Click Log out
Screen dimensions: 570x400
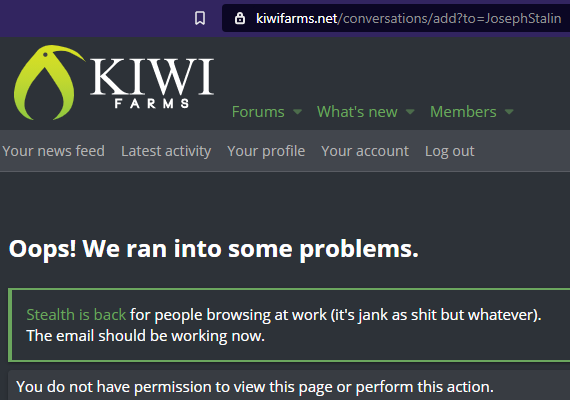coord(450,151)
